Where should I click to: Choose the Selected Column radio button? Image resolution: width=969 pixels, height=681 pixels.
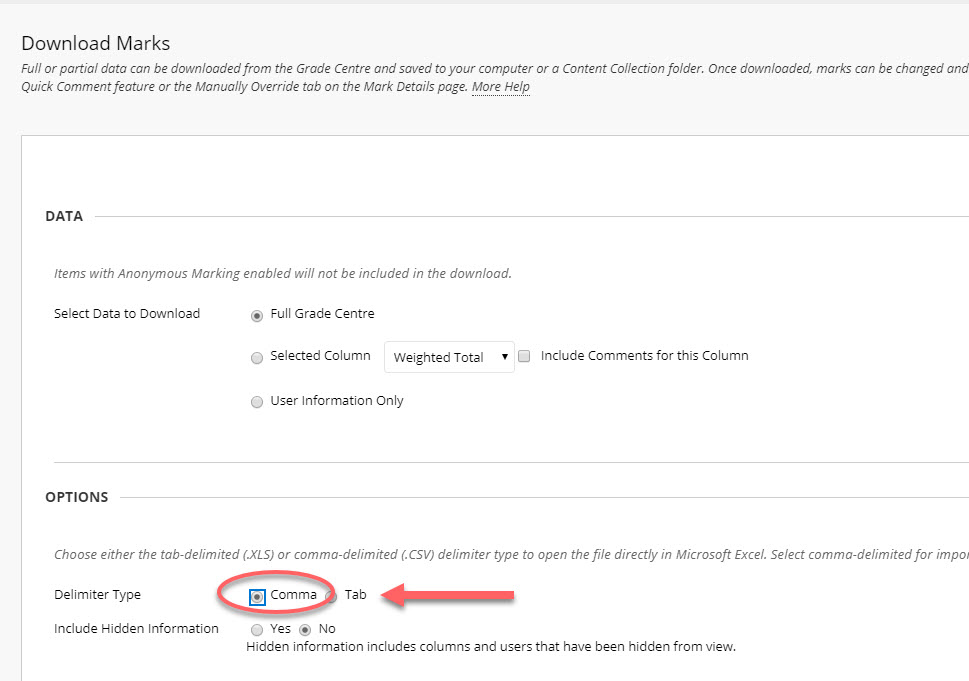point(258,357)
